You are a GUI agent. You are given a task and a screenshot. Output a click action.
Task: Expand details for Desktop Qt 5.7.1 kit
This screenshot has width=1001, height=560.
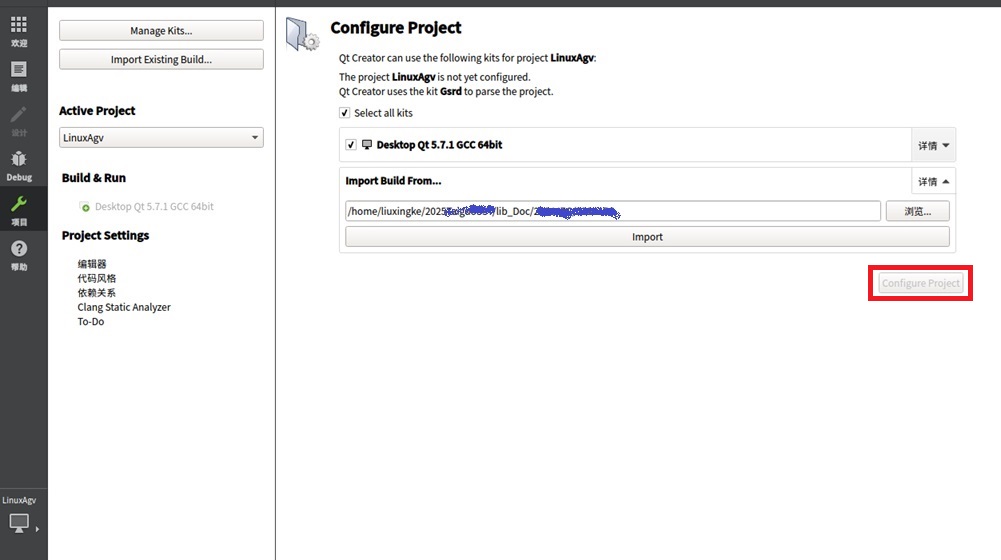[933, 146]
